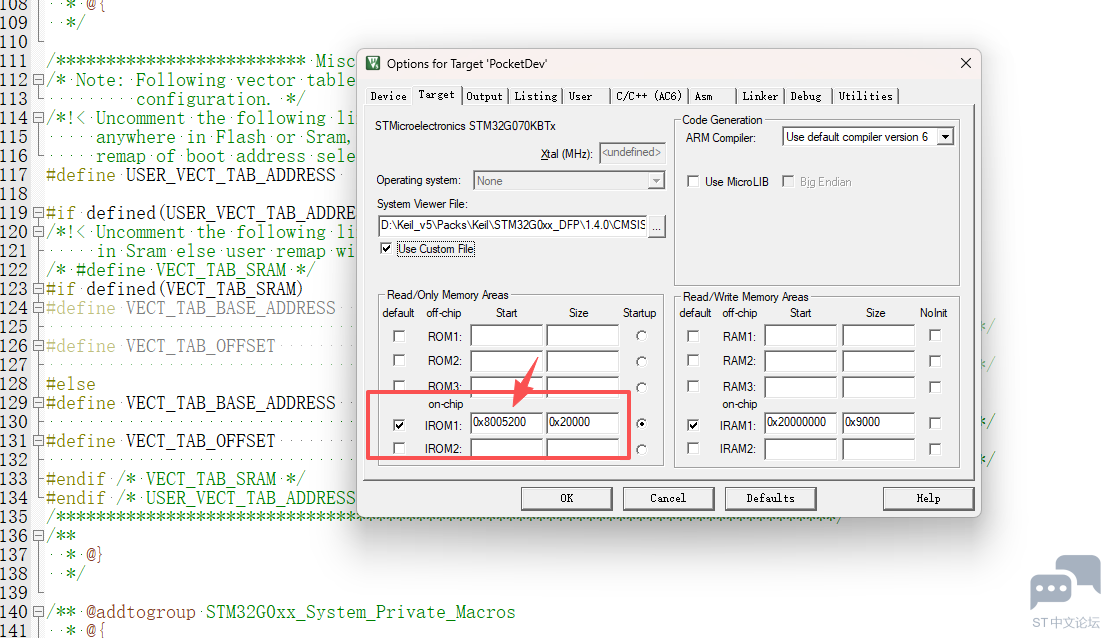Check the IROM2 default checkbox

pos(399,448)
